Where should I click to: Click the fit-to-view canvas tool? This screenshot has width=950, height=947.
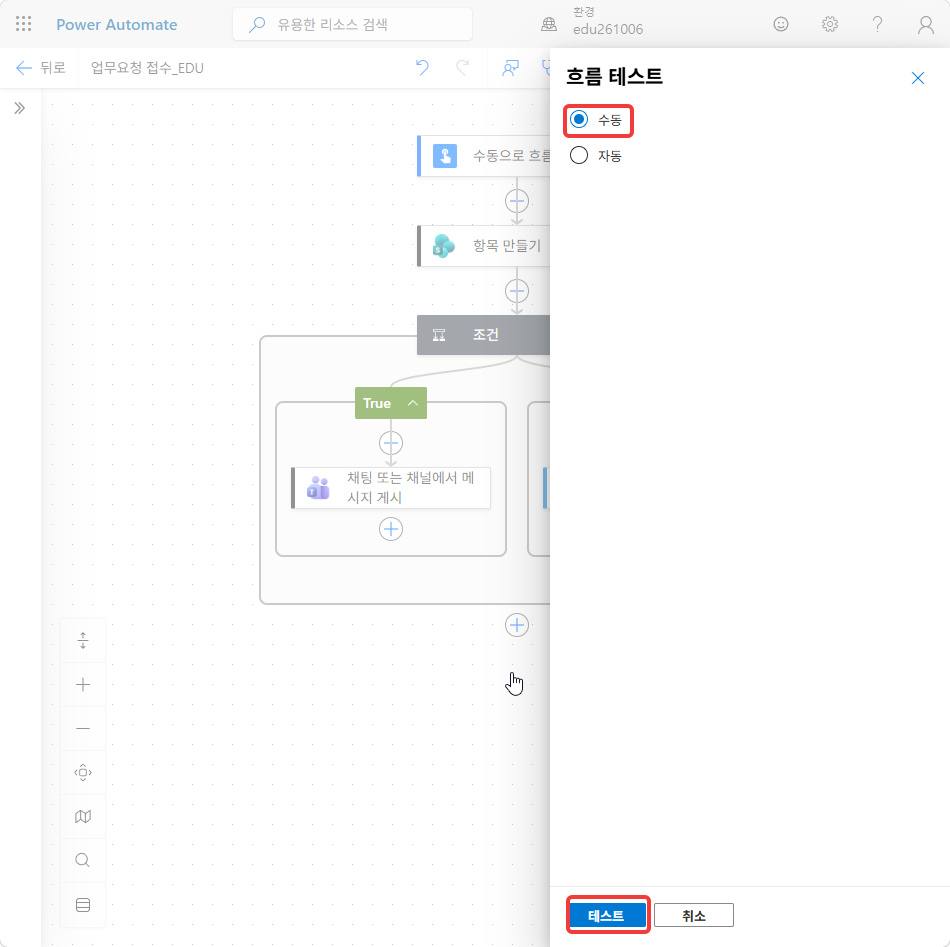click(x=83, y=773)
